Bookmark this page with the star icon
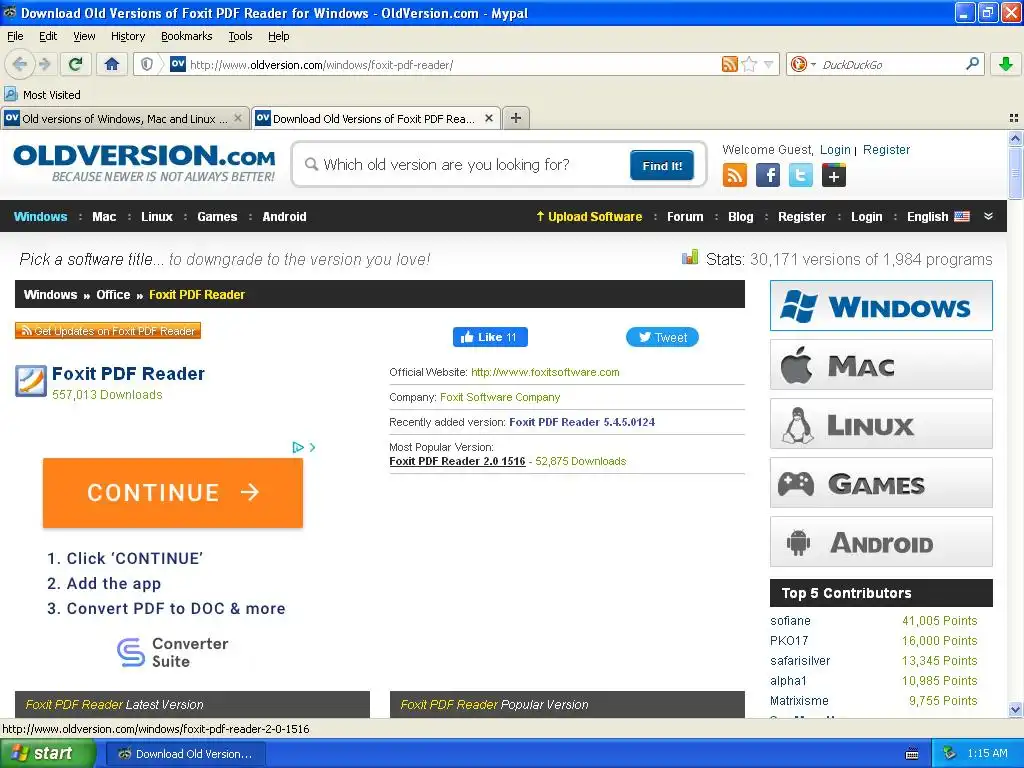The width and height of the screenshot is (1024, 768). coord(749,64)
